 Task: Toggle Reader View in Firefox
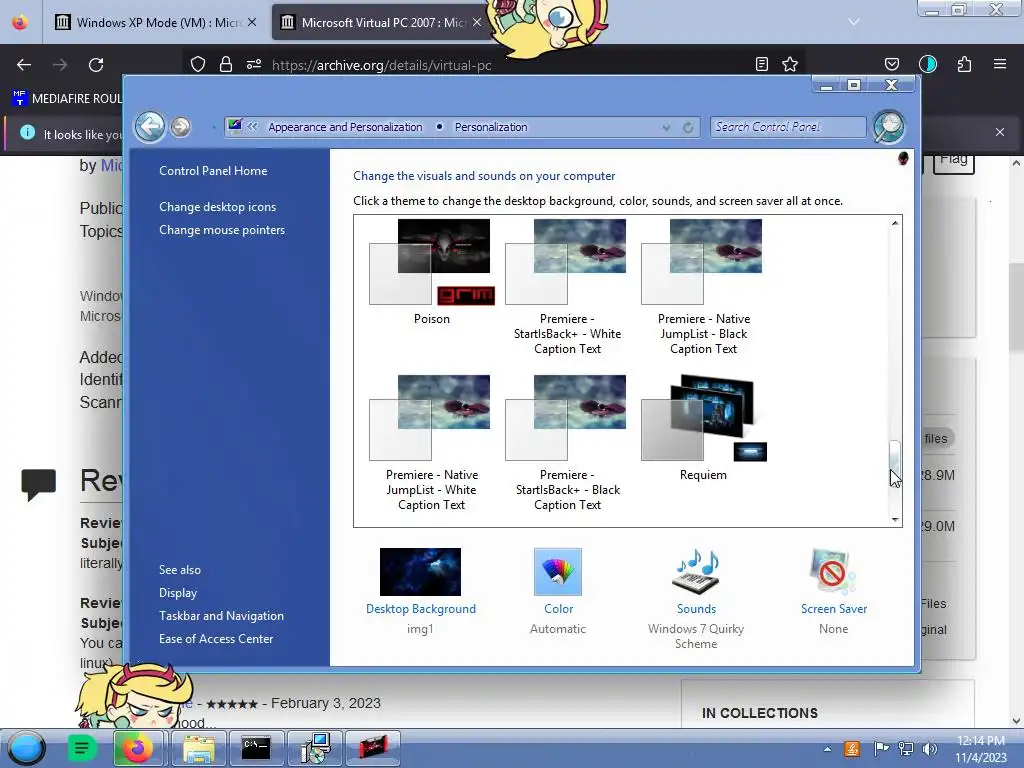761,64
